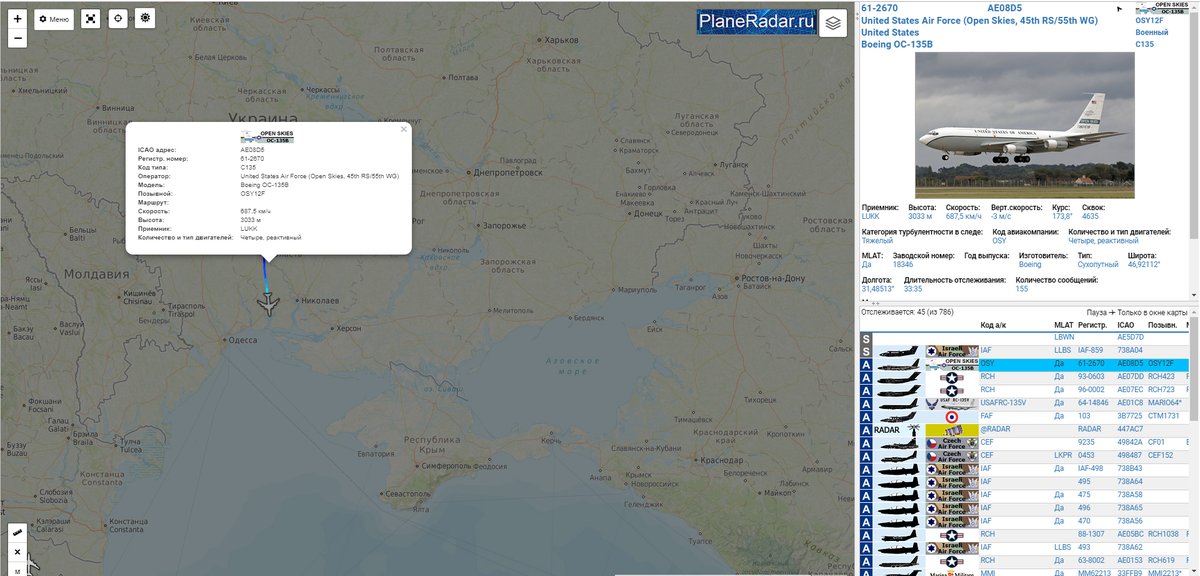Click the 61-2670 registration heading link
This screenshot has width=1200, height=576.
coord(884,8)
